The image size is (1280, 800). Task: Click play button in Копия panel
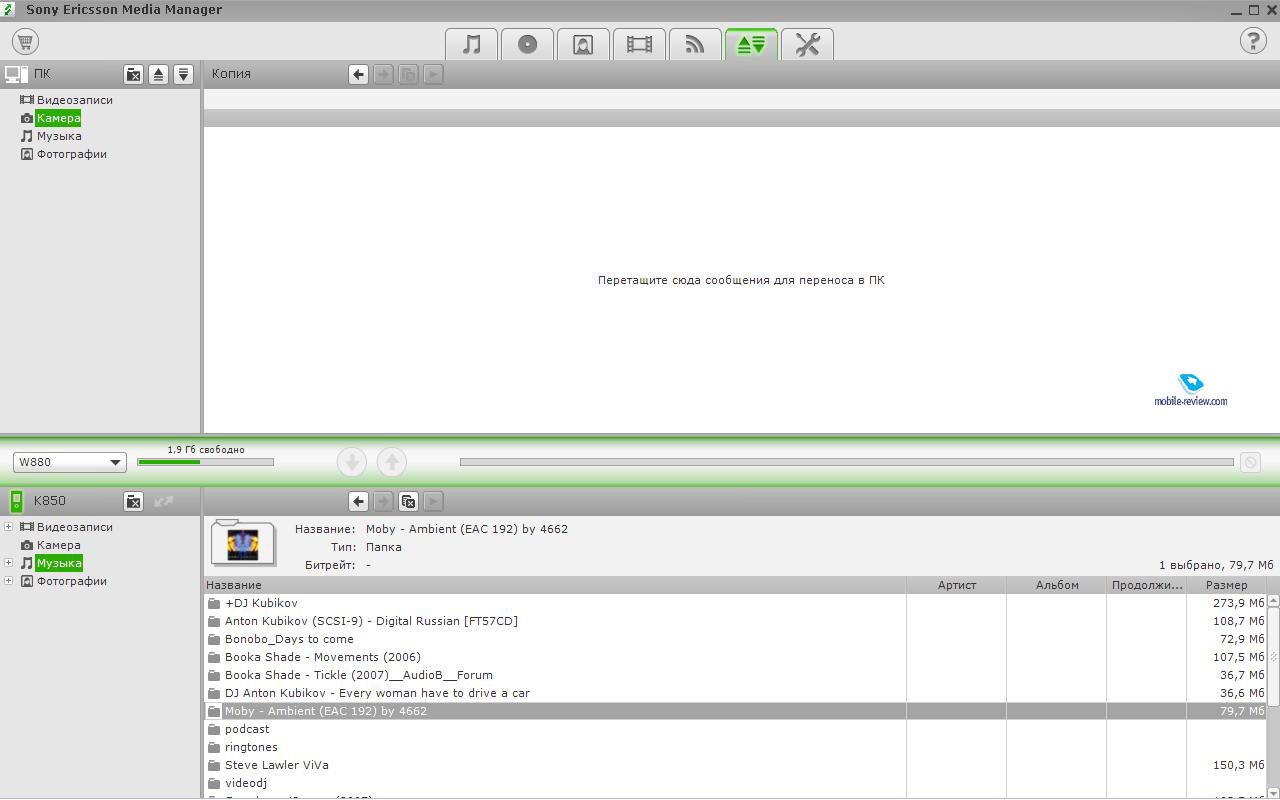point(433,74)
